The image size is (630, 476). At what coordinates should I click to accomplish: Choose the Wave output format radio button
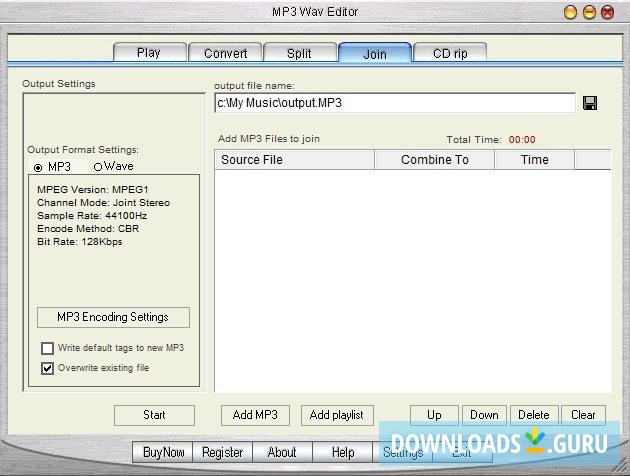click(98, 167)
